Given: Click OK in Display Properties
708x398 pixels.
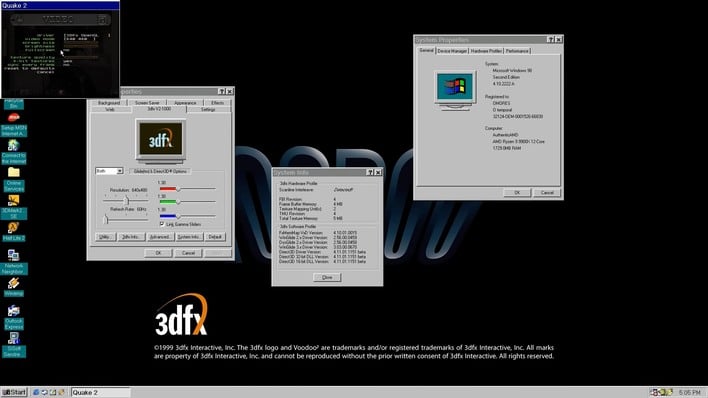Looking at the screenshot, I should [158, 253].
